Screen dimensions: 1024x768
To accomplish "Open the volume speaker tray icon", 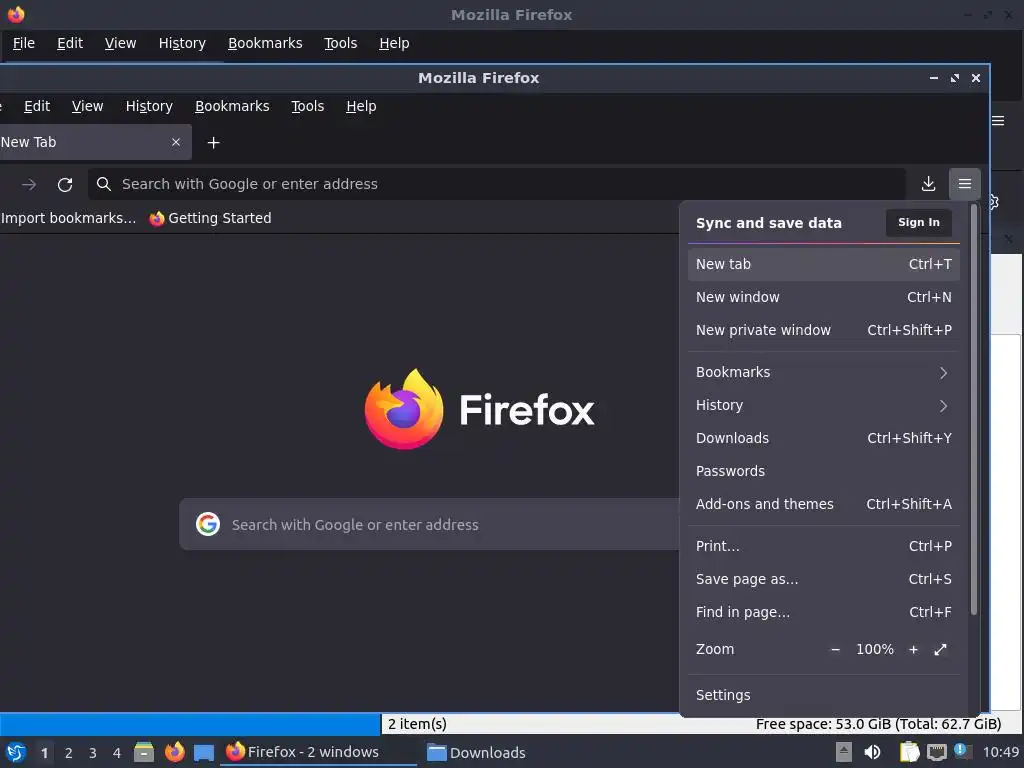I will click(872, 752).
